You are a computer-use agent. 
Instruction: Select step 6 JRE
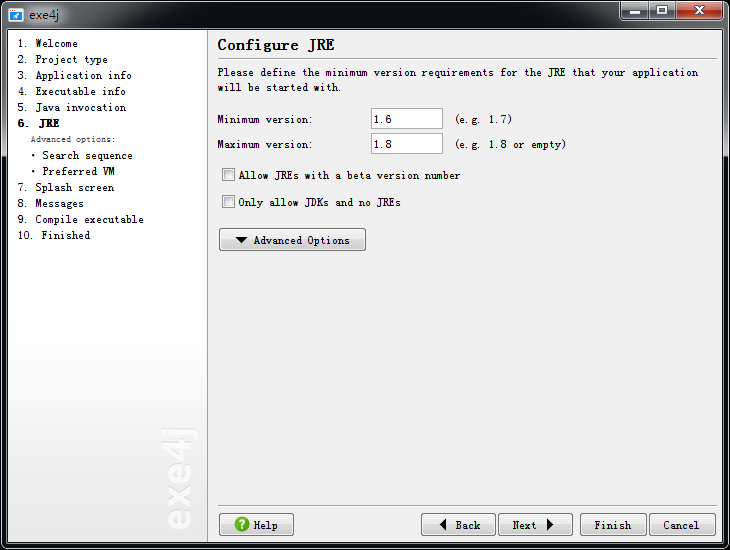(x=39, y=123)
